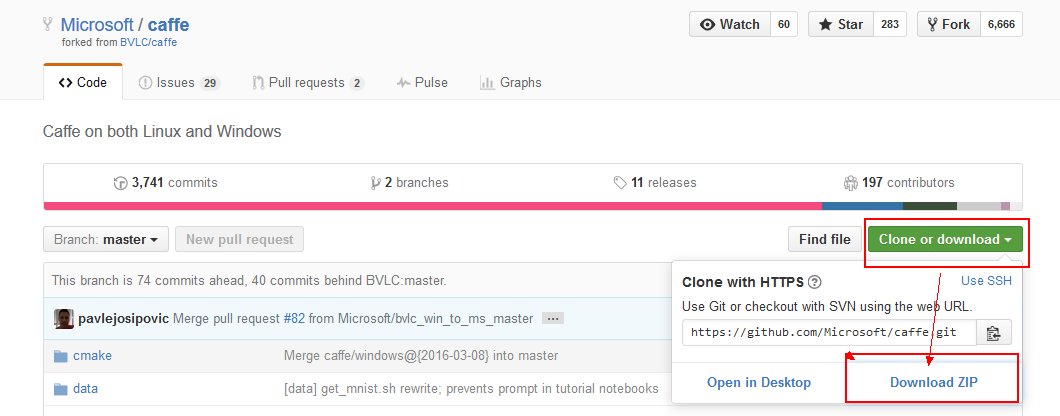Toggle the Clone or download dropdown
The image size is (1060, 416).
pos(945,239)
